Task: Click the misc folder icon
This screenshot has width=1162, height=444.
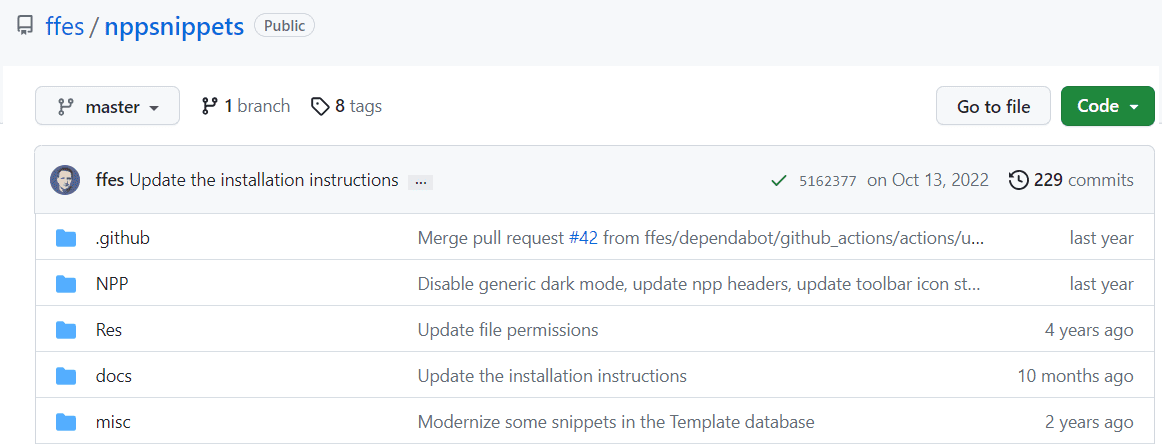Action: click(66, 422)
